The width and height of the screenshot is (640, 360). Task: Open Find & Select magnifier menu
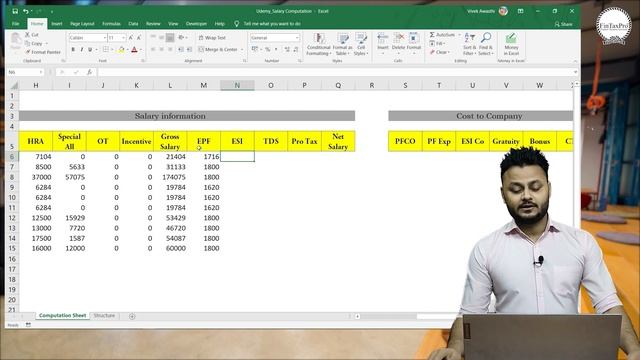[x=486, y=44]
